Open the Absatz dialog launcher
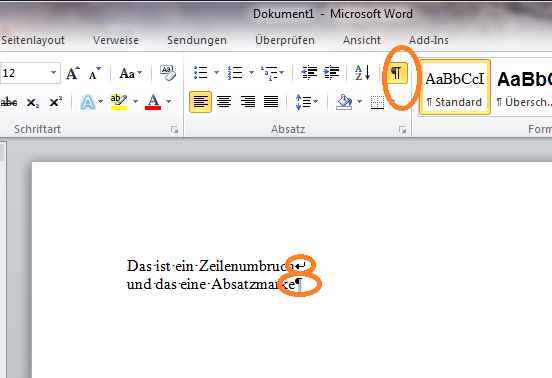Image resolution: width=552 pixels, height=378 pixels. tap(402, 130)
